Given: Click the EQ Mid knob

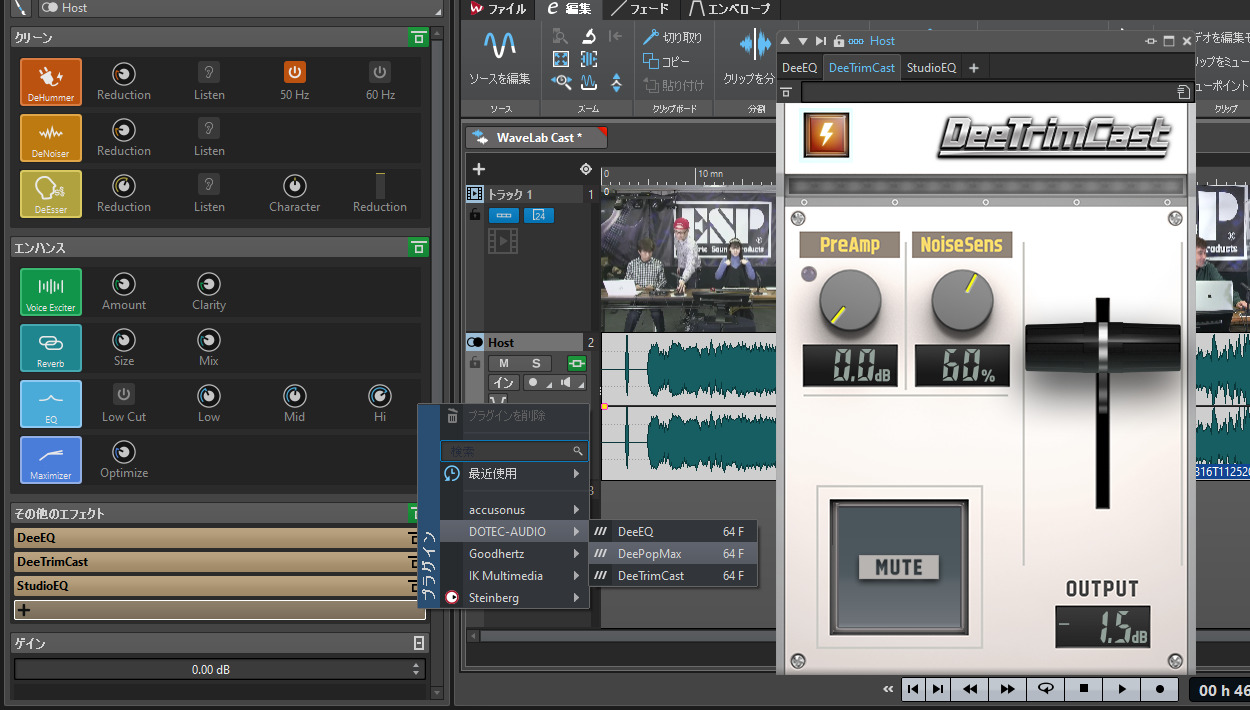Looking at the screenshot, I should pos(295,396).
